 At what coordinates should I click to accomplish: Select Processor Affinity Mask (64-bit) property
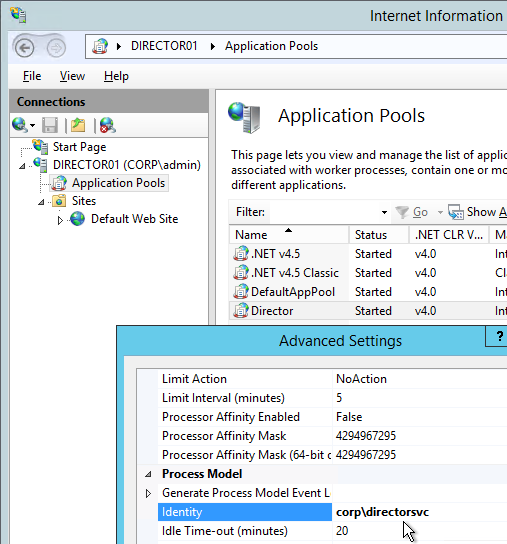coord(245,455)
